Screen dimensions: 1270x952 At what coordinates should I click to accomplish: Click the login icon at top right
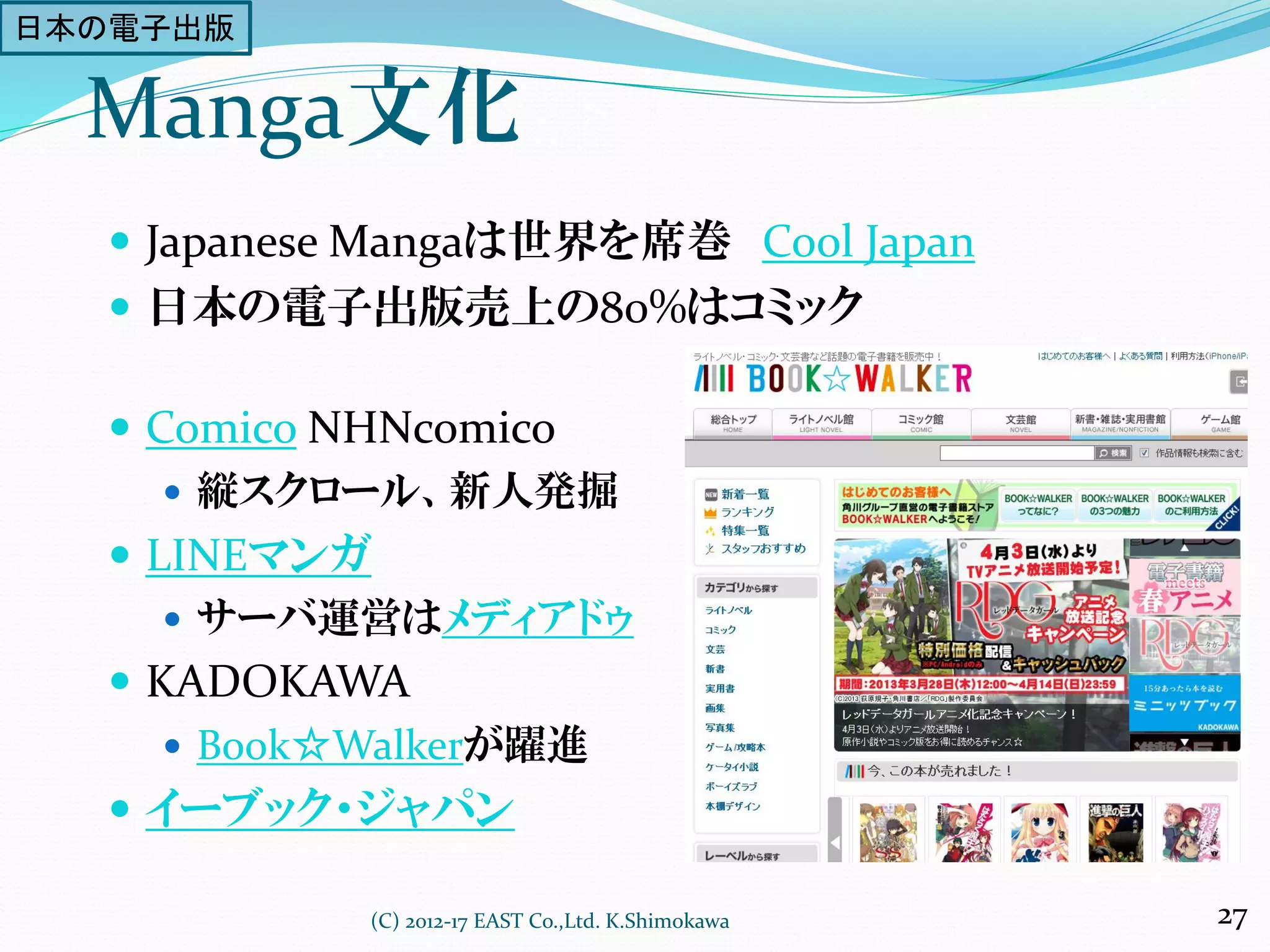(x=1239, y=381)
